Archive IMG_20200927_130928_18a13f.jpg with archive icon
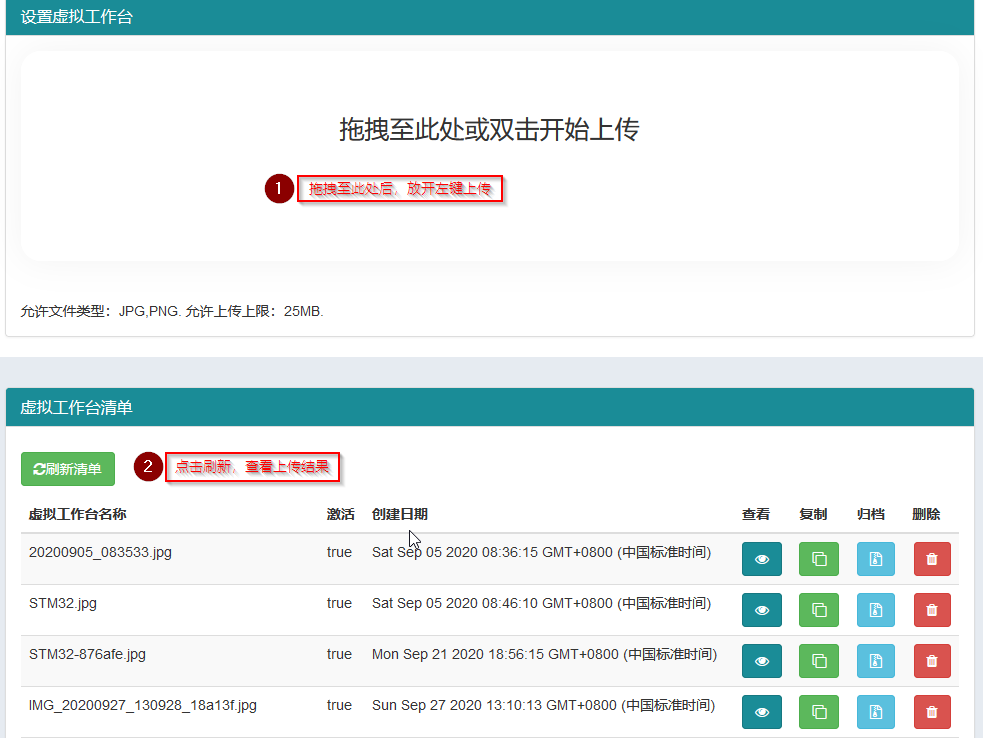Screen dimensions: 983x738 point(875,712)
